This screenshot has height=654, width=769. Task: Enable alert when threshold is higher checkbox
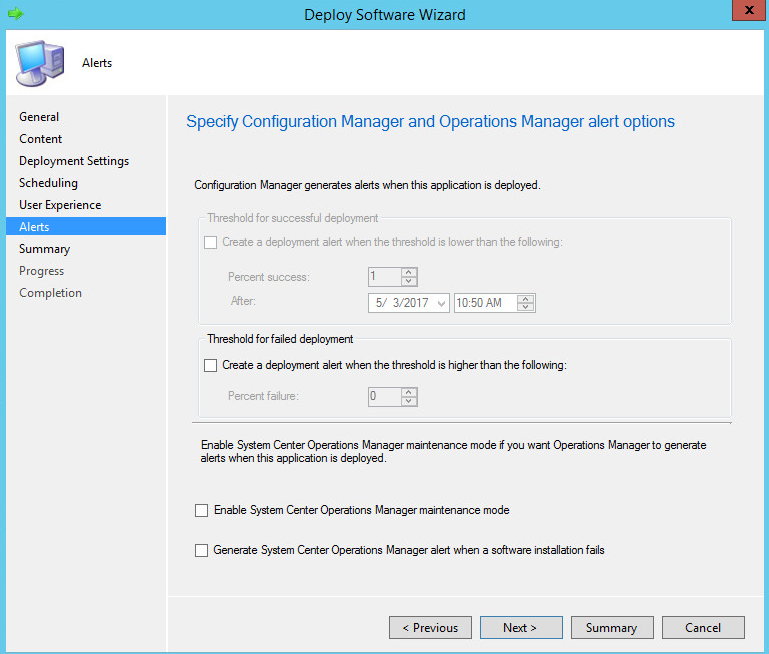point(210,365)
